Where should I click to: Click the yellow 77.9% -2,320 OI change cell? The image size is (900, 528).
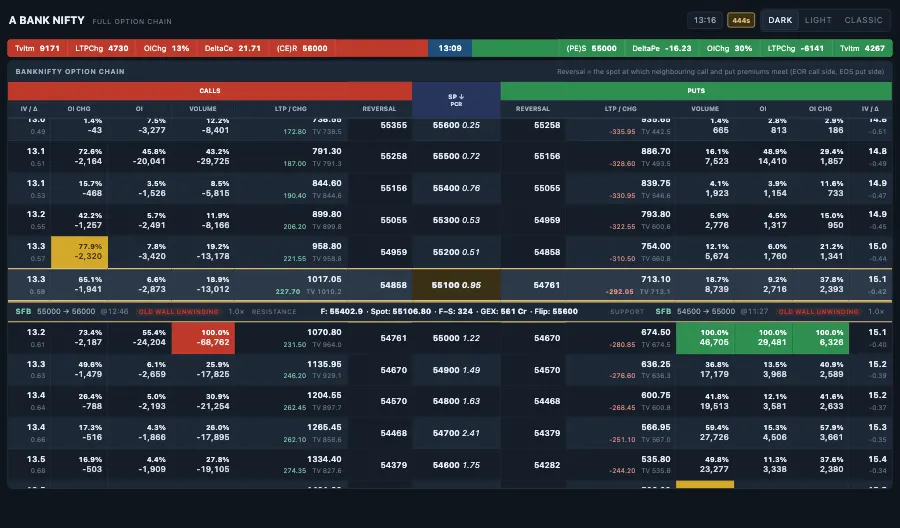point(79,252)
